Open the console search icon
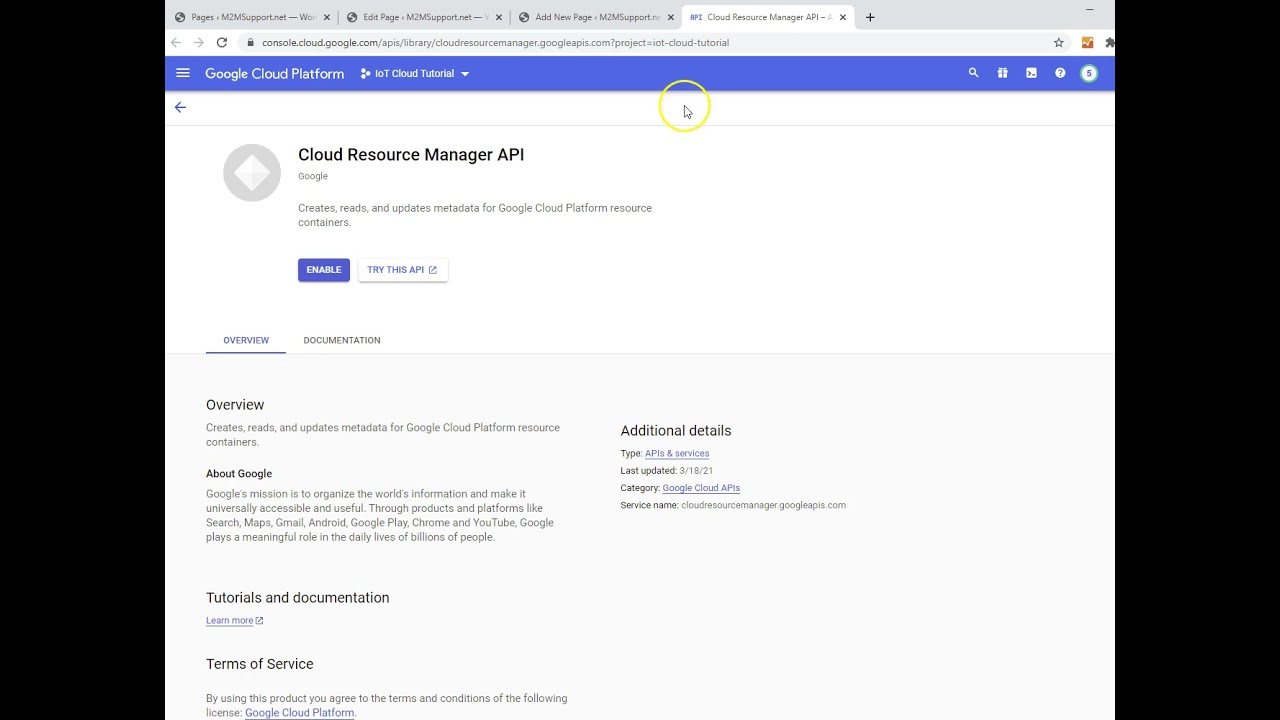The image size is (1280, 720). coord(973,73)
